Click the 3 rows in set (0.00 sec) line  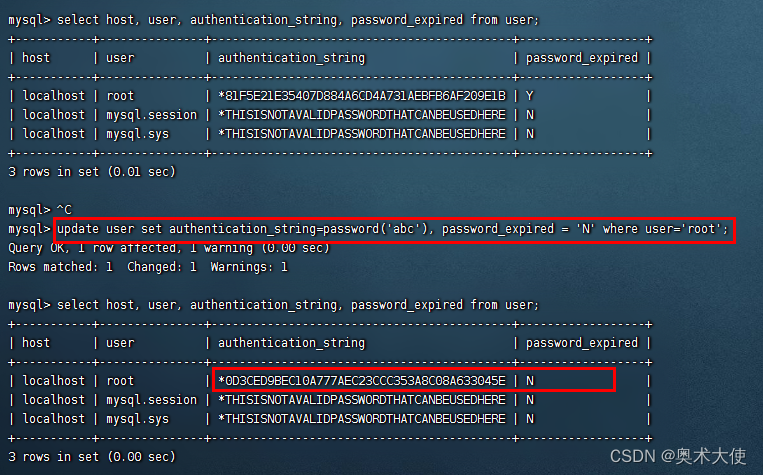tap(92, 457)
